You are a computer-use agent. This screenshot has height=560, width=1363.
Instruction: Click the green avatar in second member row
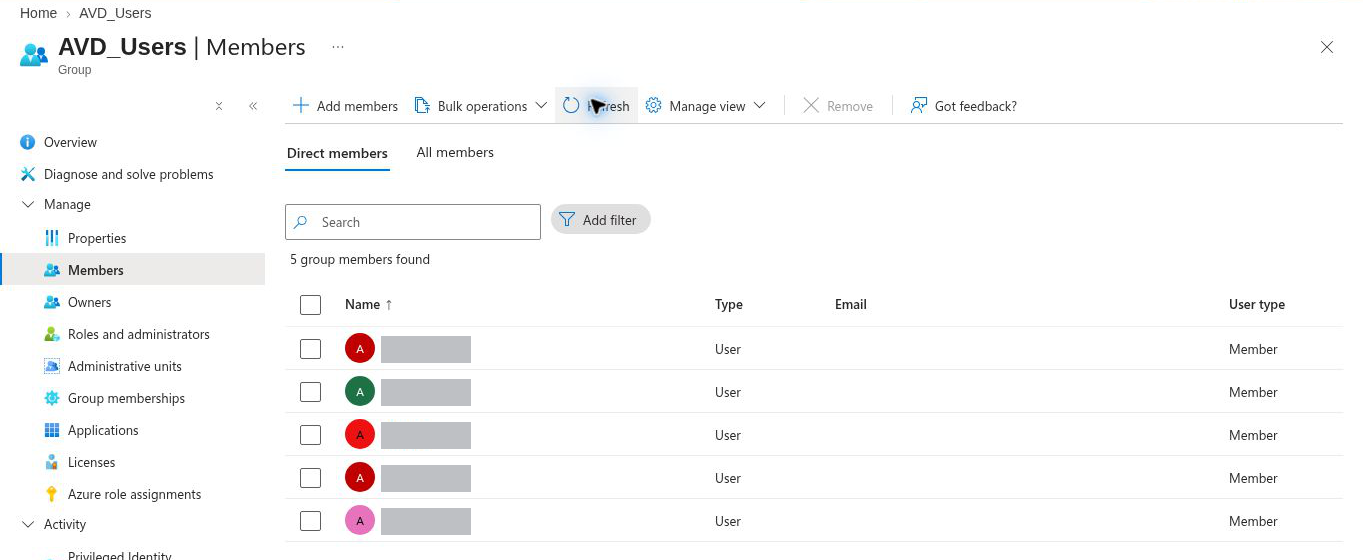click(360, 392)
